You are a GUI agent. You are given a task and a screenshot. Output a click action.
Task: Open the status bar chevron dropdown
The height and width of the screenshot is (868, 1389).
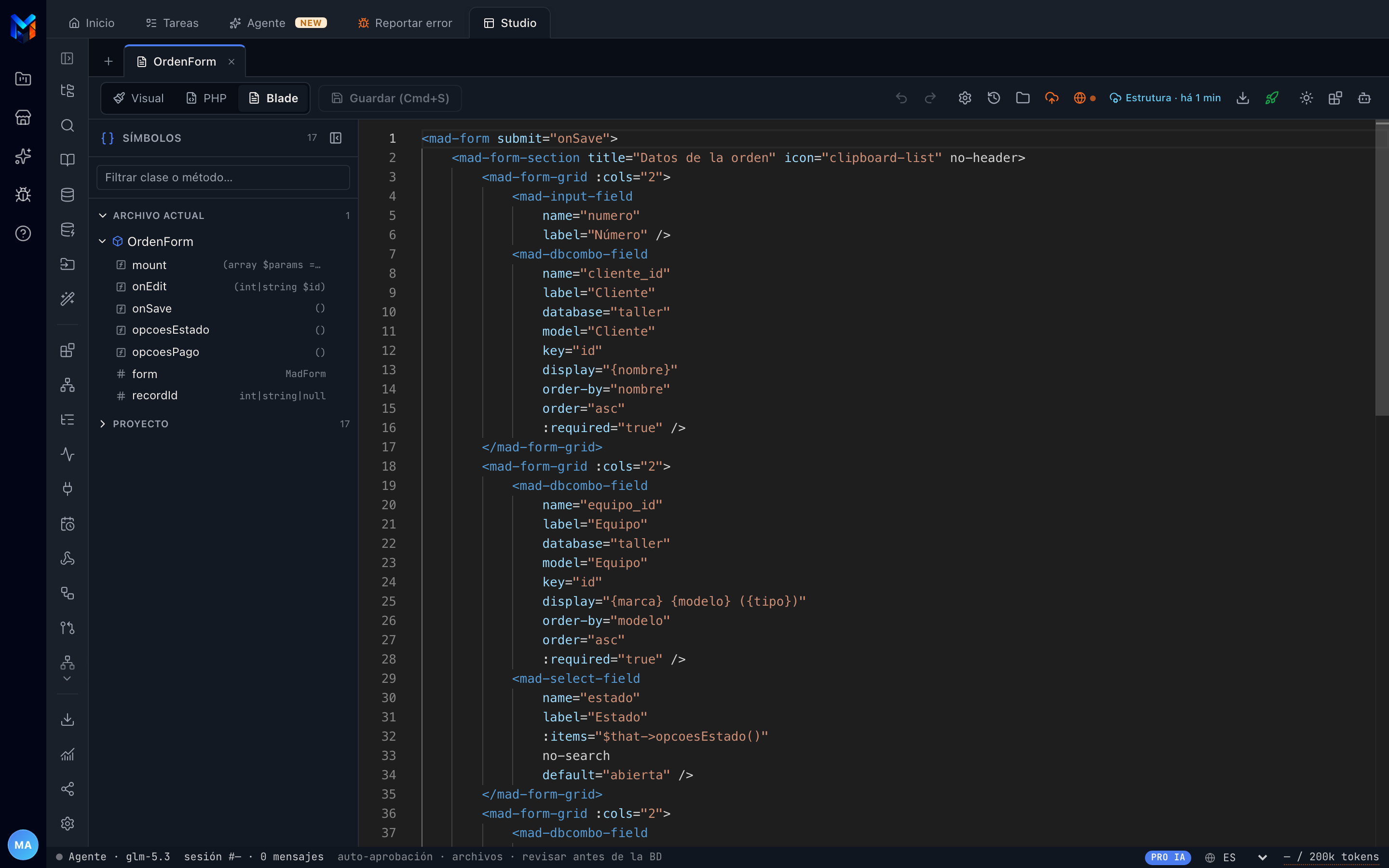1262,857
